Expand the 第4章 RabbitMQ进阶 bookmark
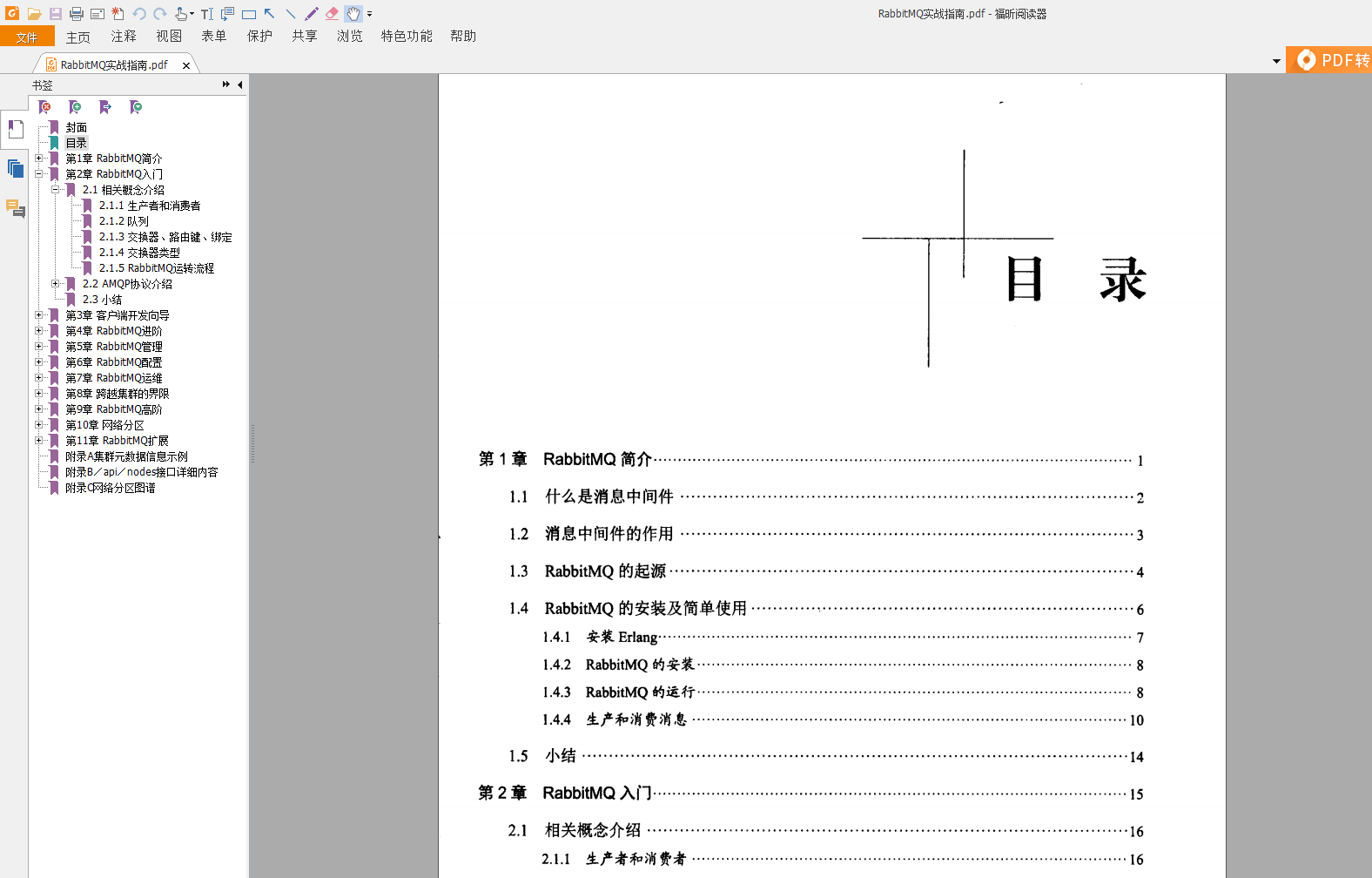The image size is (1372, 878). pyautogui.click(x=38, y=331)
